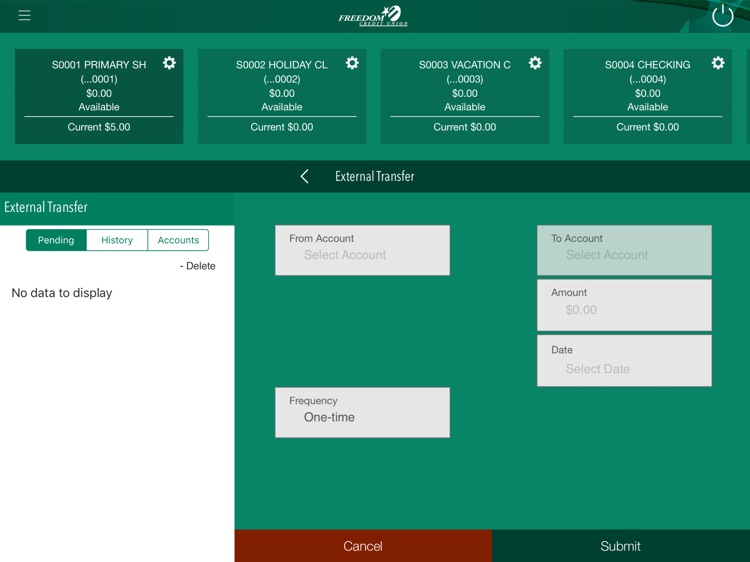Tap the Freedom Credit Union logo

click(x=373, y=16)
